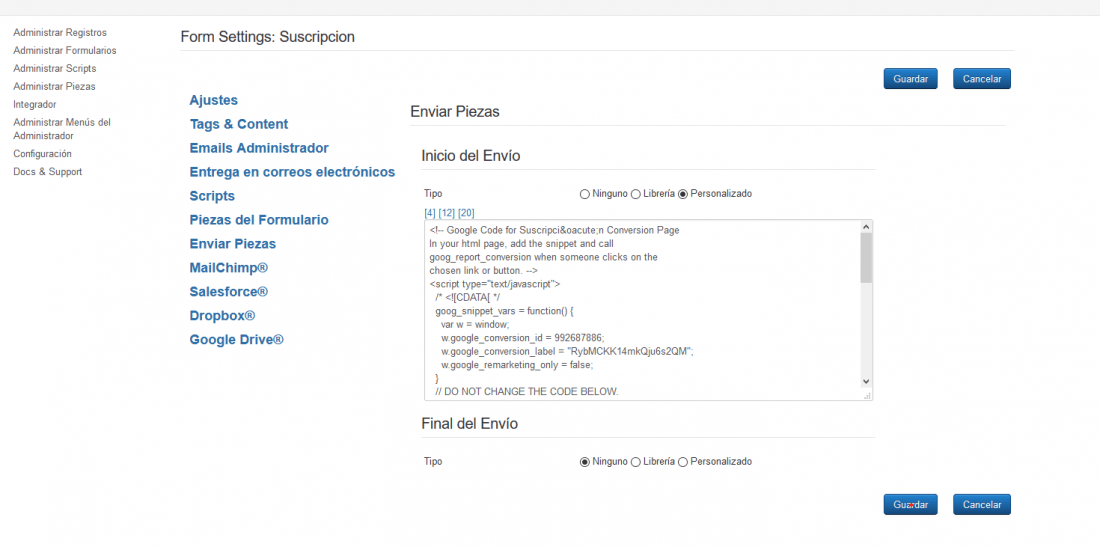Open the MailChimp® integration section
The image size is (1100, 547).
pos(229,268)
